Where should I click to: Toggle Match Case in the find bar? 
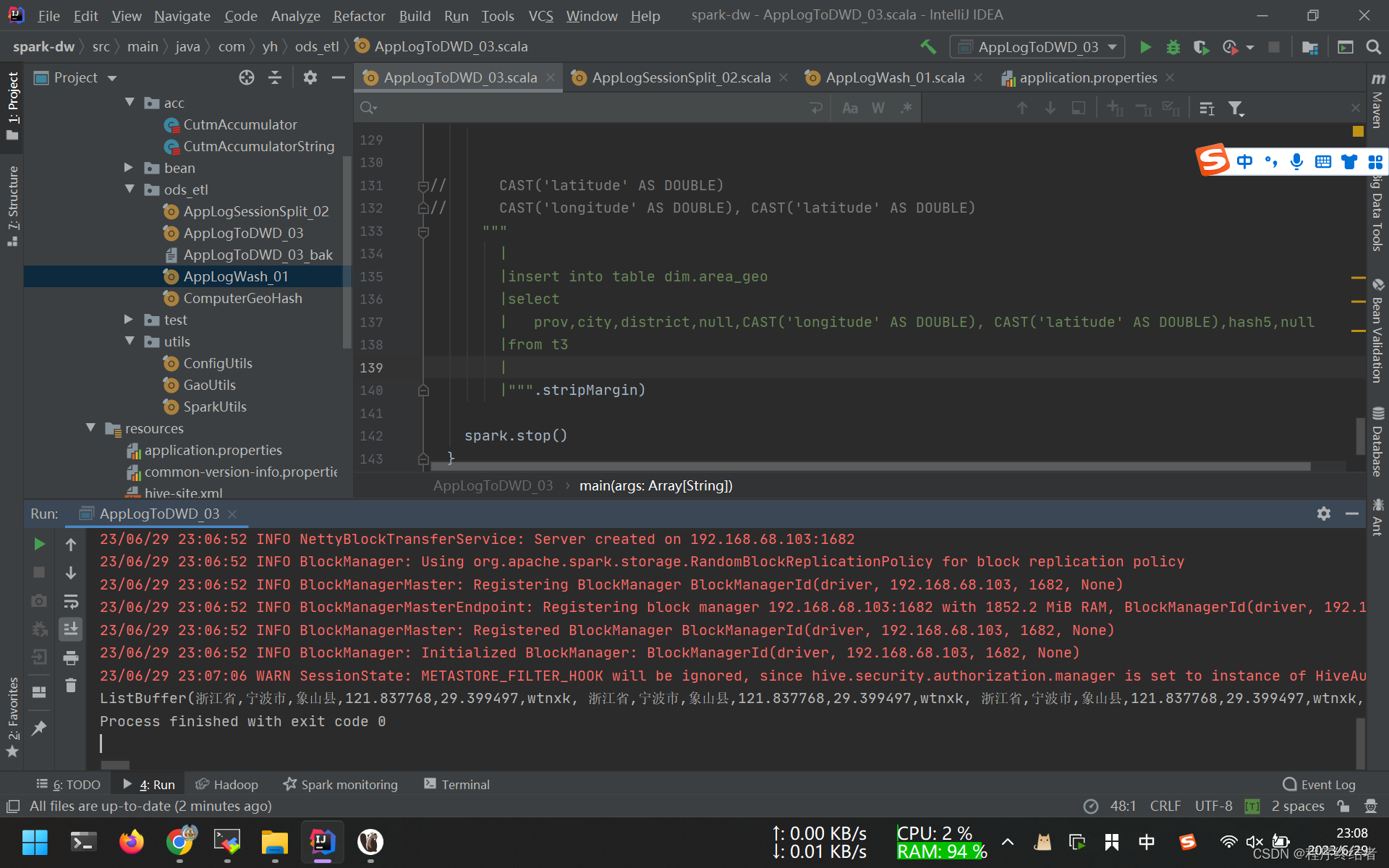(x=850, y=108)
